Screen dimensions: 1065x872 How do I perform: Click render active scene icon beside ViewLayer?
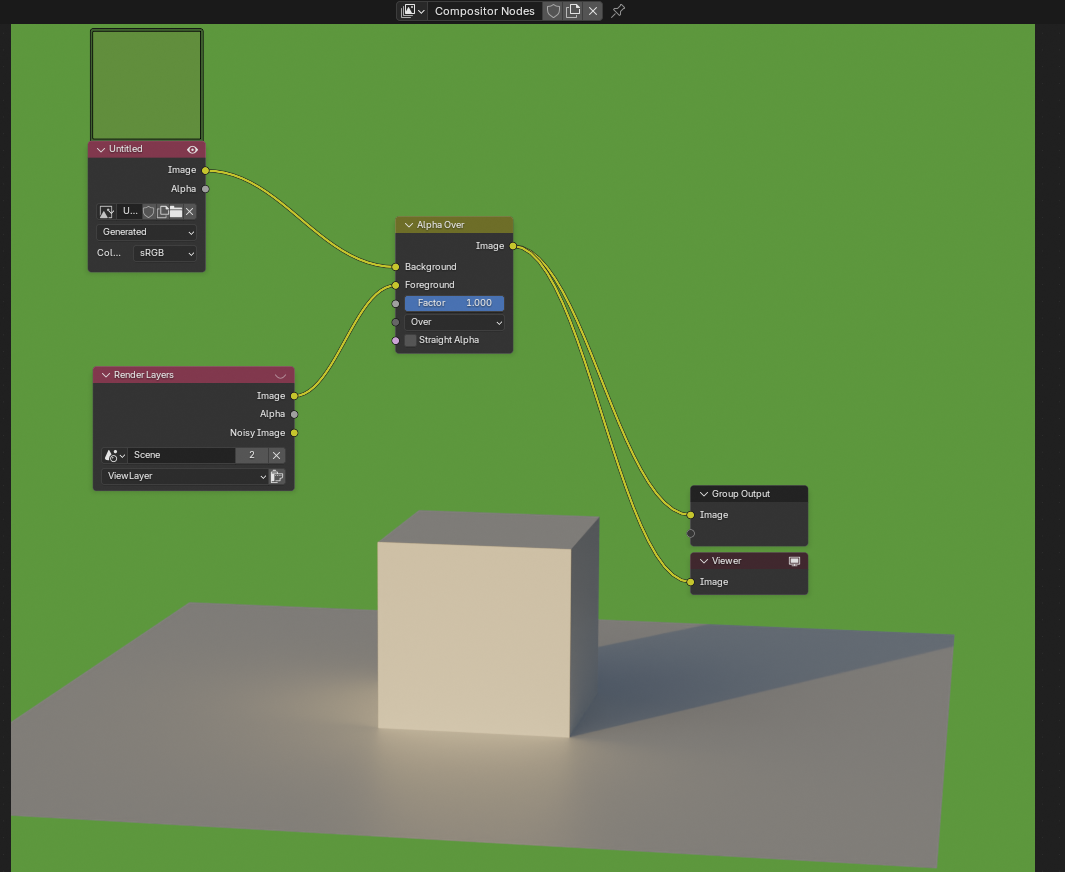277,477
